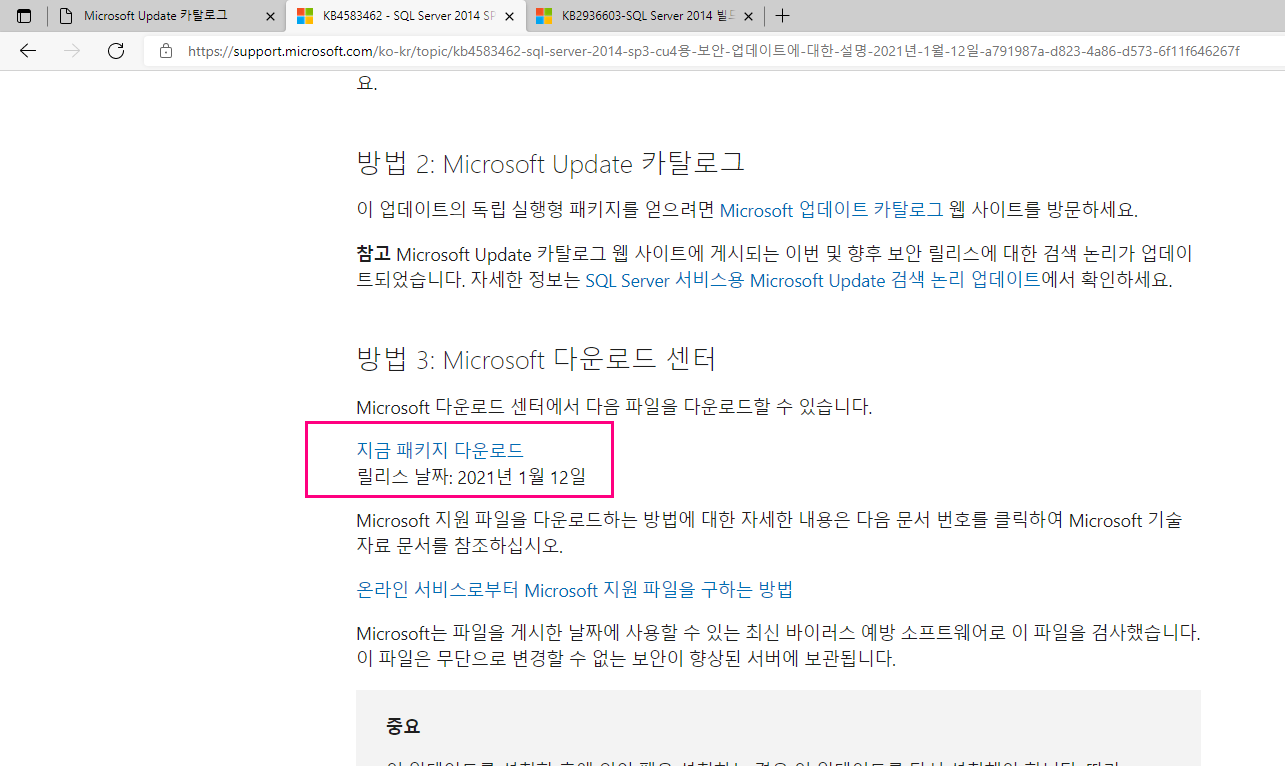Click the 릴리스 날짜: 2021년 1월 12일 text
Image resolution: width=1285 pixels, height=766 pixels.
tap(471, 477)
